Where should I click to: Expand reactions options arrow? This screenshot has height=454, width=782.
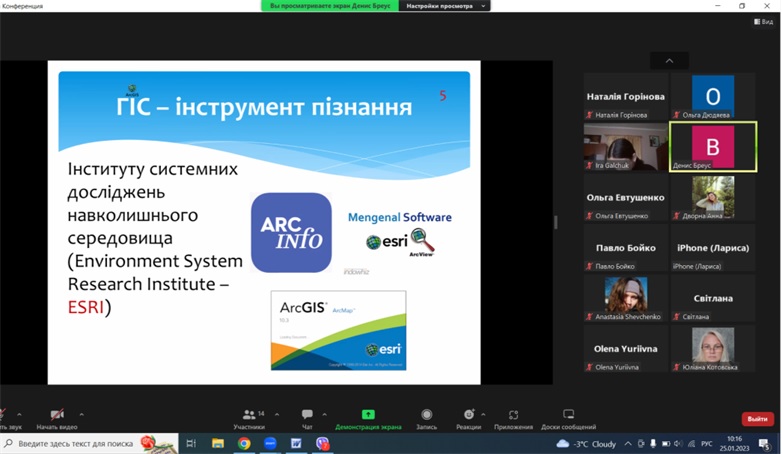point(483,414)
